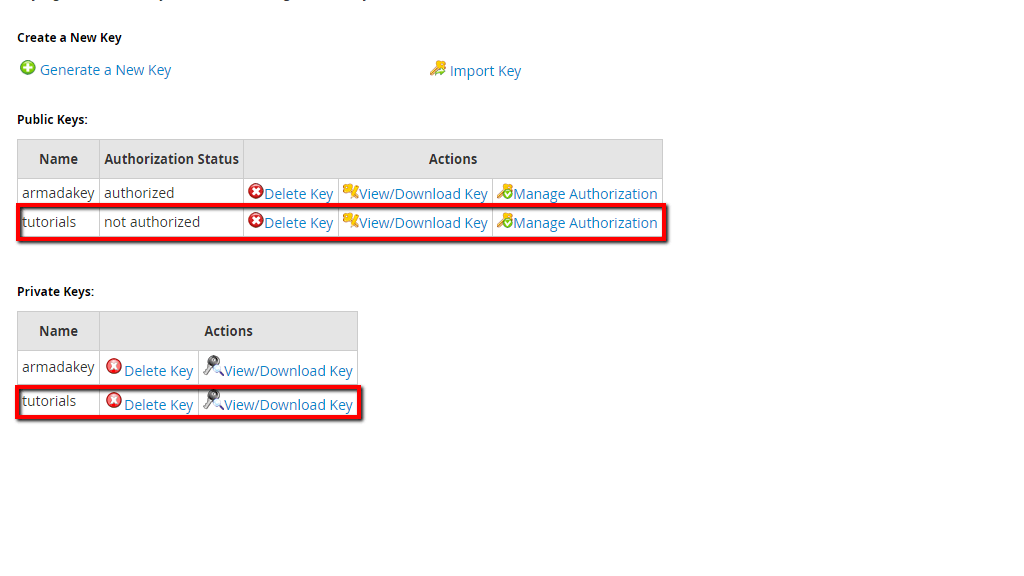Click magnifier key icon for tutorials private key
This screenshot has width=1024, height=576.
coord(213,400)
